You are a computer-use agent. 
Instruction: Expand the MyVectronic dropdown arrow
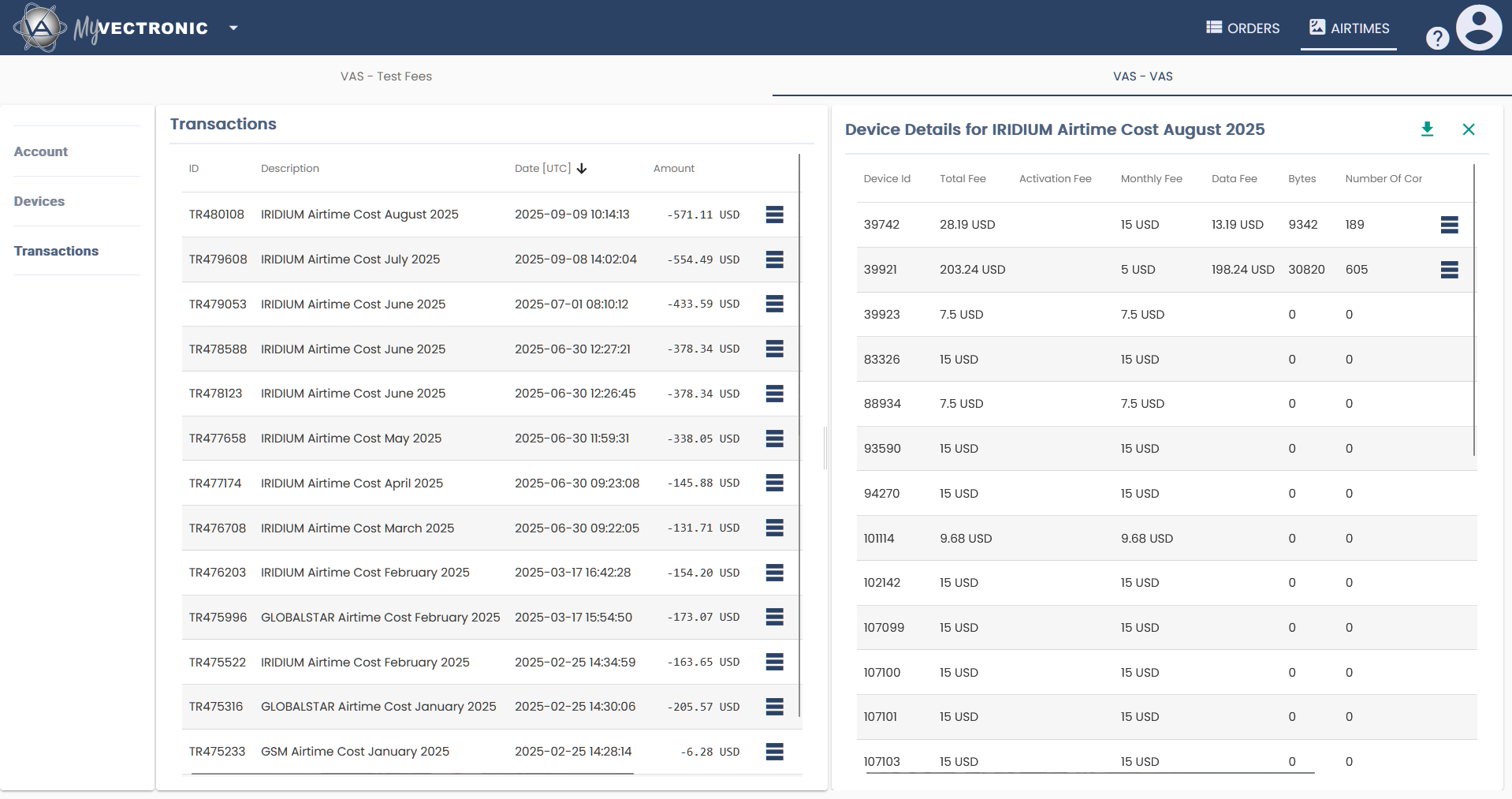[x=233, y=28]
